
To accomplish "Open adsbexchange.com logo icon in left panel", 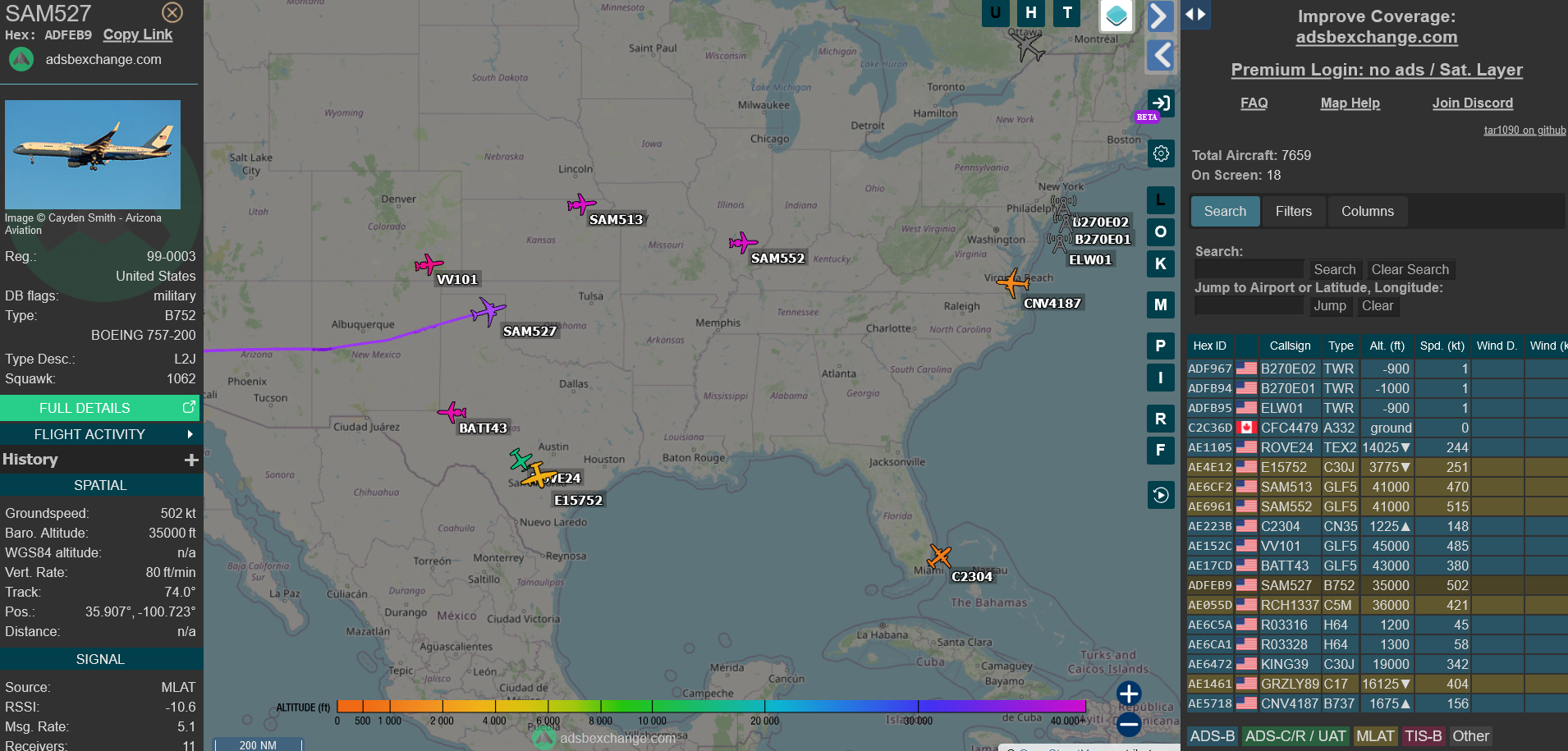I will [x=21, y=59].
